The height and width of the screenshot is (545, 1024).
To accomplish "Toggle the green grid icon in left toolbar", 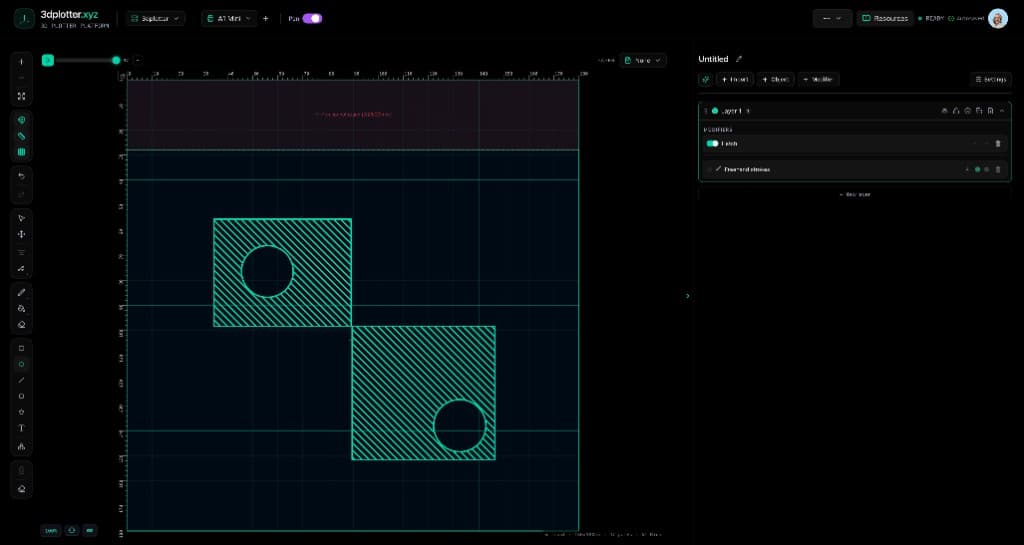I will [x=22, y=152].
